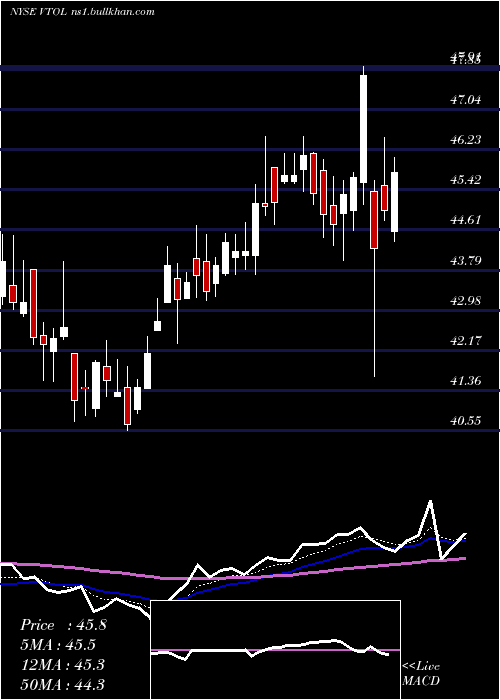Click the 46.23 price level label
The height and width of the screenshot is (700, 500).
(x=466, y=140)
